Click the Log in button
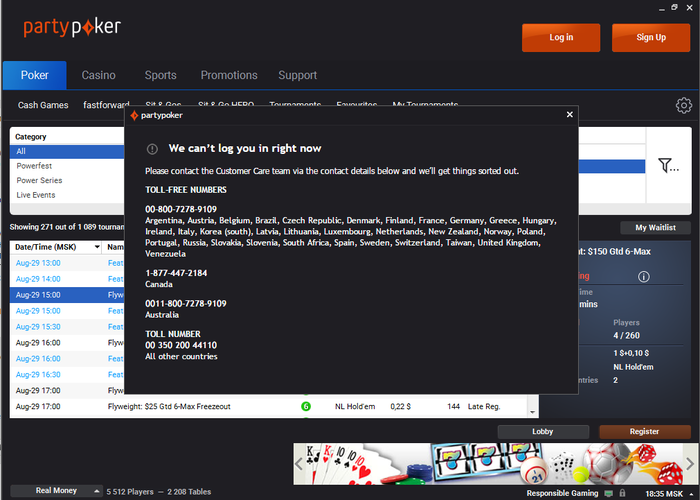This screenshot has width=700, height=500. (561, 38)
